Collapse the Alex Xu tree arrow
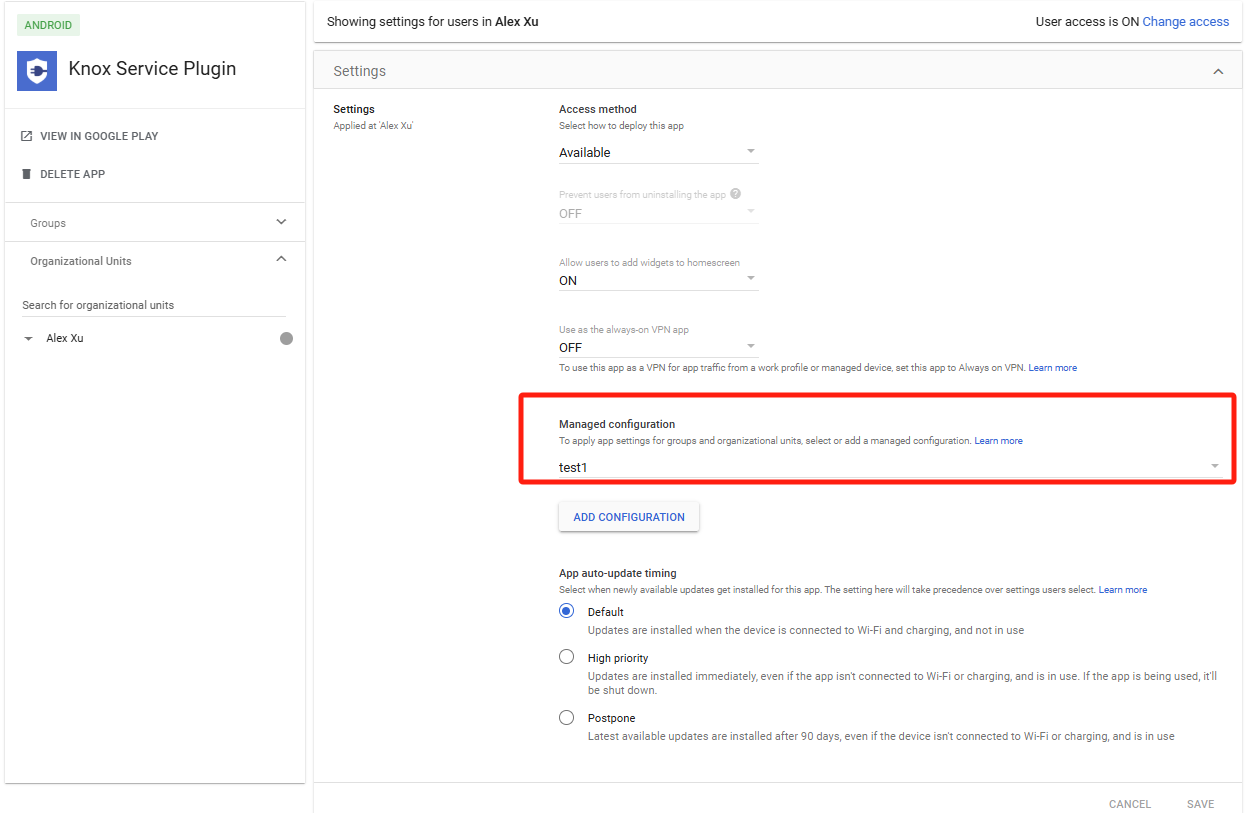The image size is (1257, 813). coord(28,339)
